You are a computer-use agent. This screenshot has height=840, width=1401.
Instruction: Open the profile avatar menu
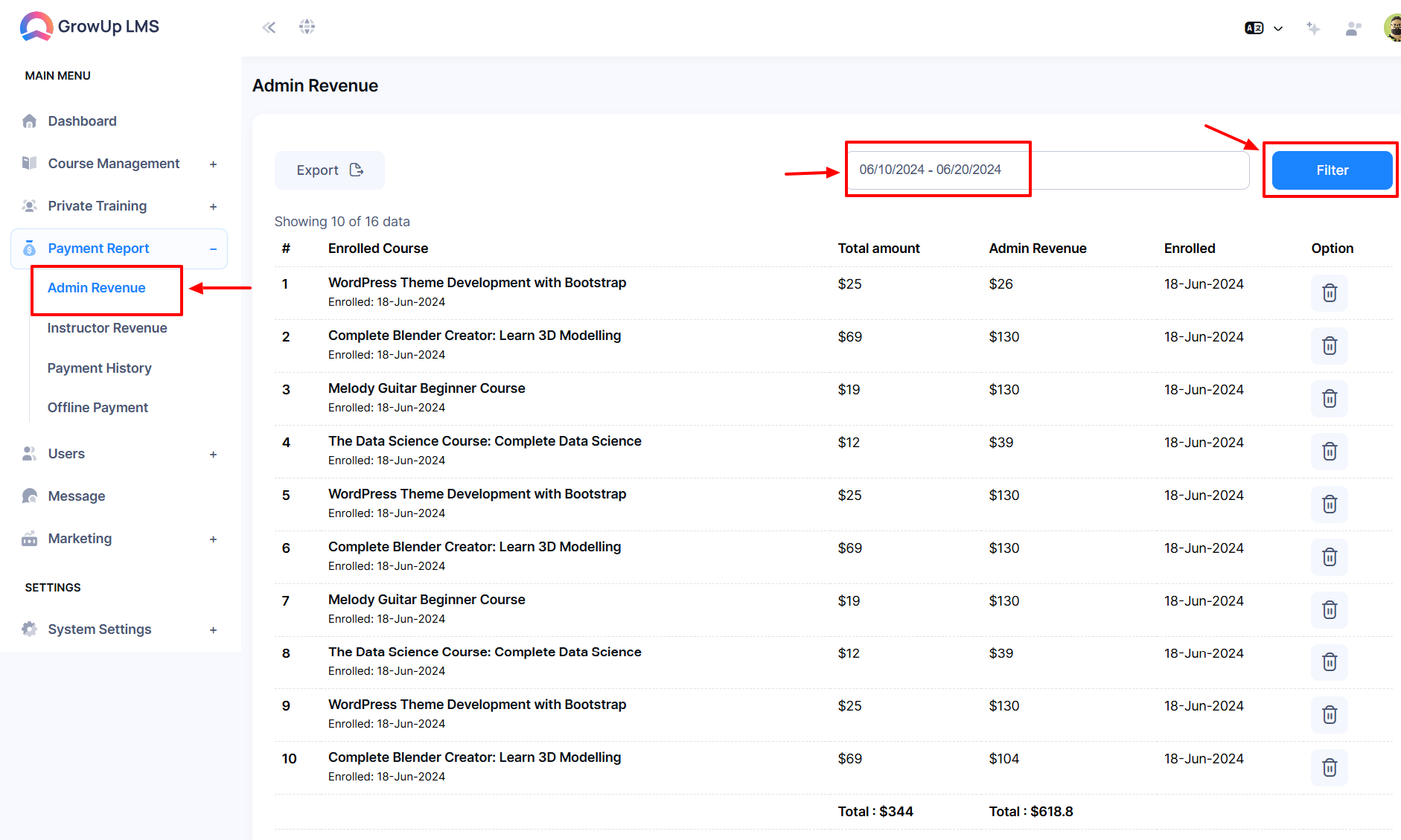point(1392,28)
